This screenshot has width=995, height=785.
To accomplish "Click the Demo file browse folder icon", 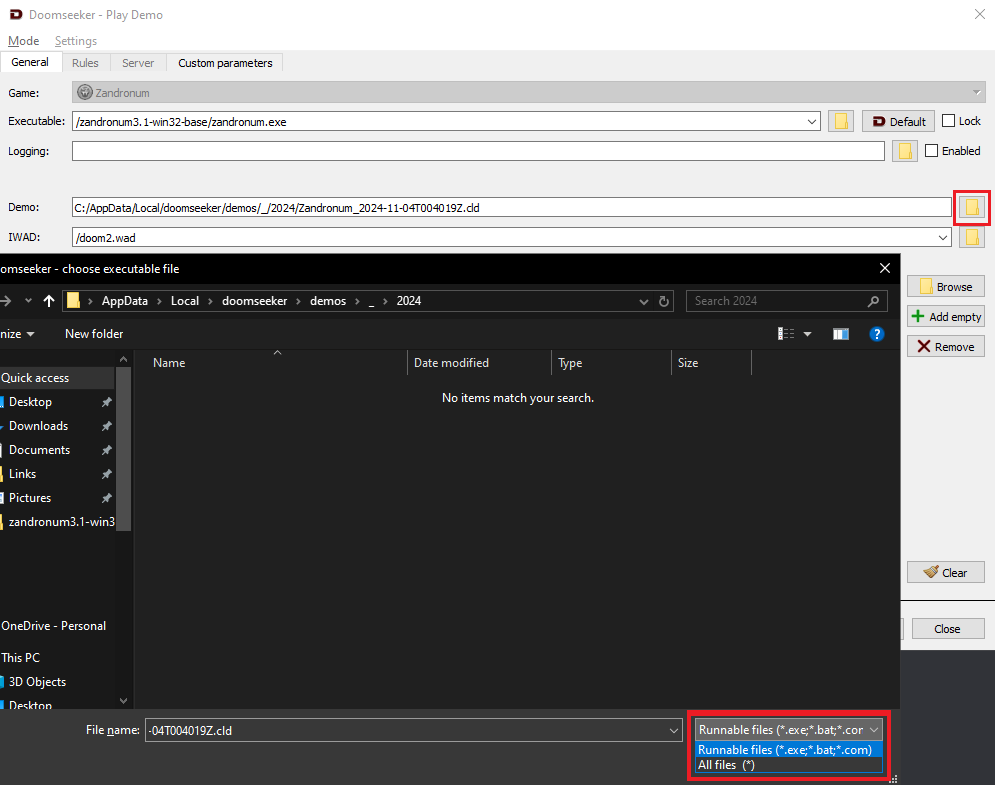I will tap(971, 207).
